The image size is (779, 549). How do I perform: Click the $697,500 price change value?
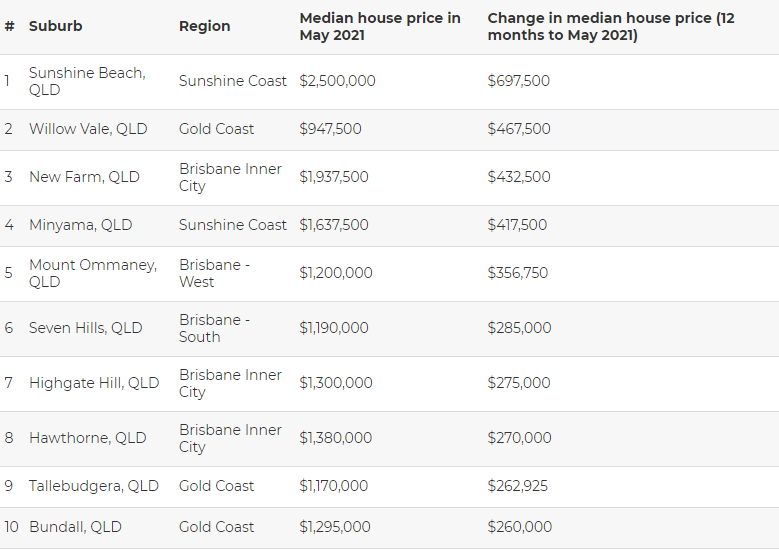click(x=518, y=81)
